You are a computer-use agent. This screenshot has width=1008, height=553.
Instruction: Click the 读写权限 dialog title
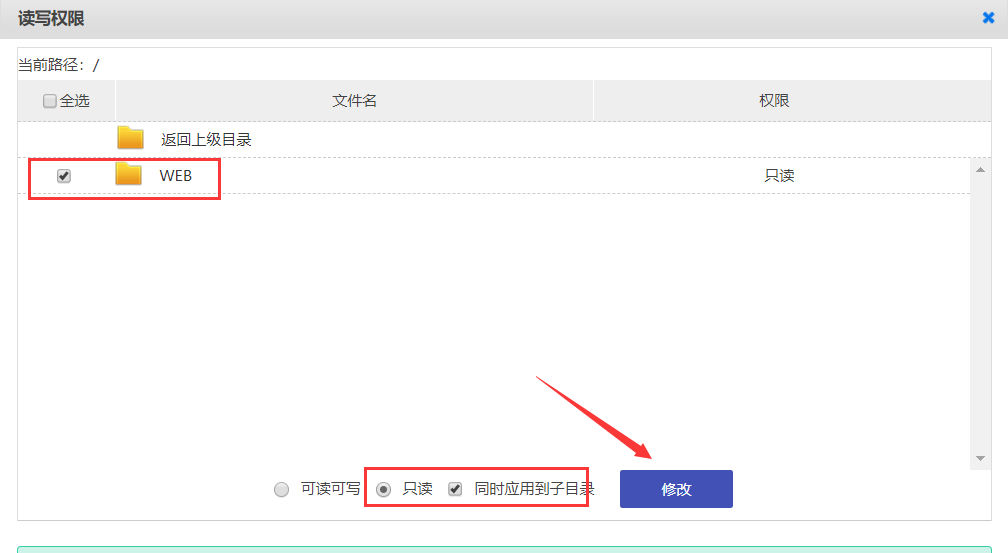49,18
